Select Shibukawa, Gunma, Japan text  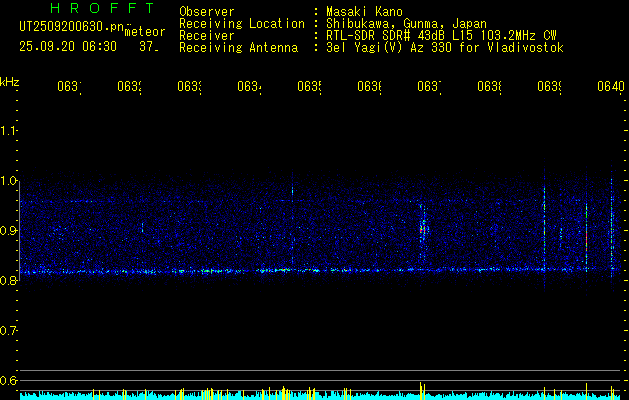coord(406,24)
